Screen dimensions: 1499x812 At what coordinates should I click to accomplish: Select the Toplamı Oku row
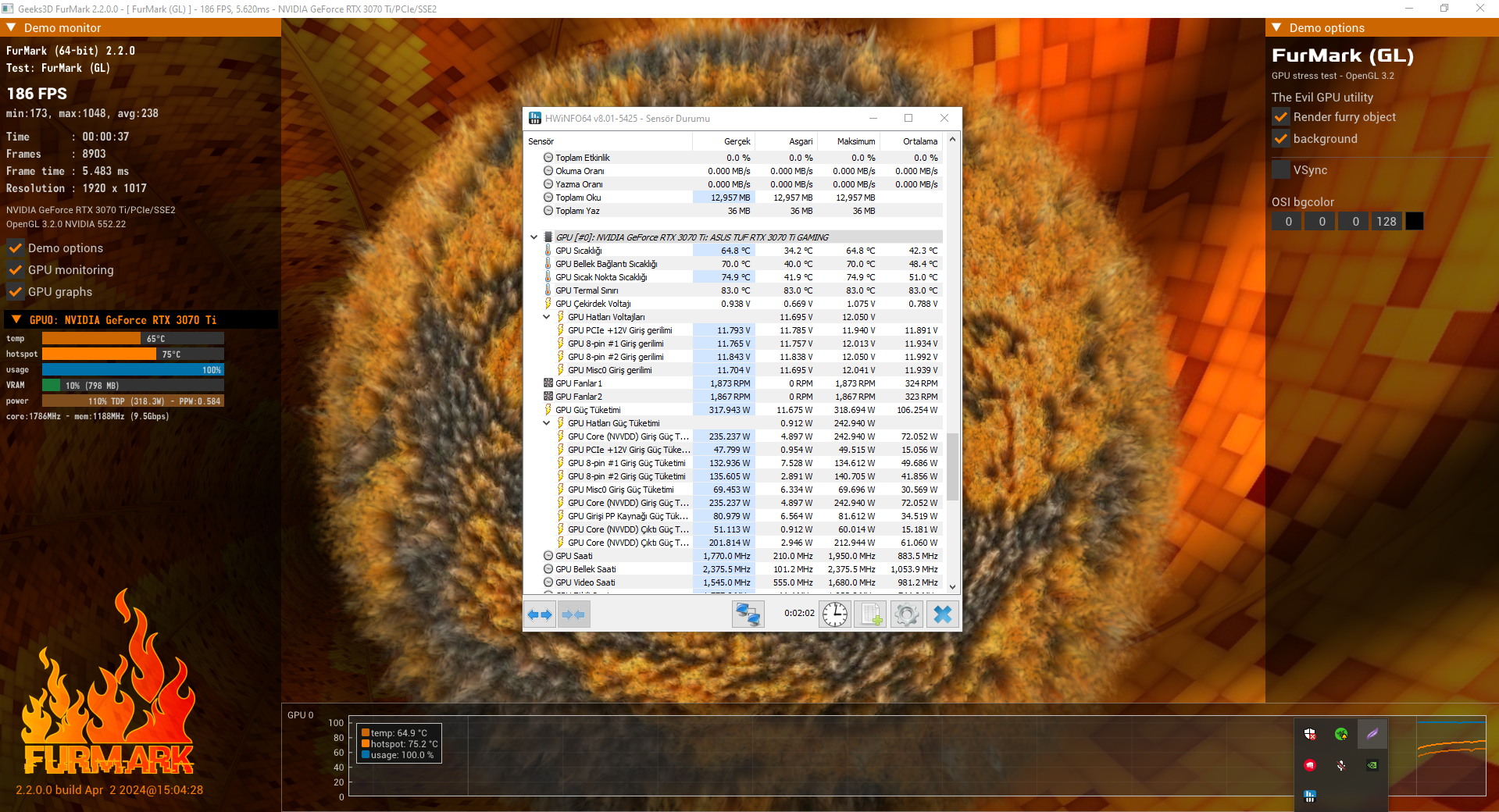(734, 198)
